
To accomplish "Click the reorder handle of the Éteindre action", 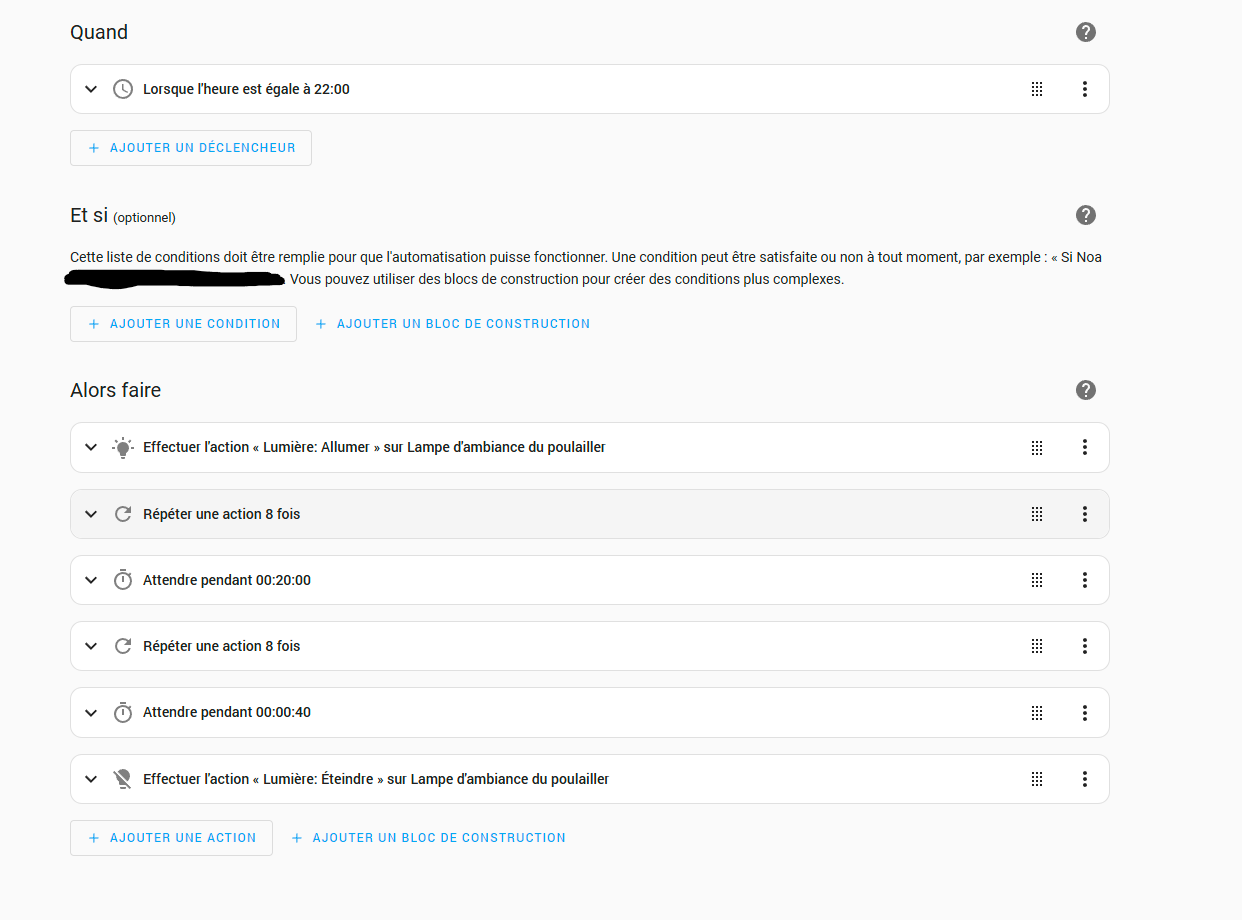I will click(1037, 779).
